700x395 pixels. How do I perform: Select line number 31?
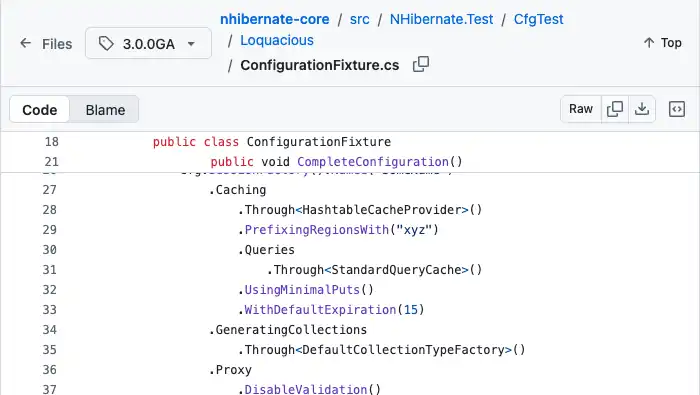[x=50, y=270]
